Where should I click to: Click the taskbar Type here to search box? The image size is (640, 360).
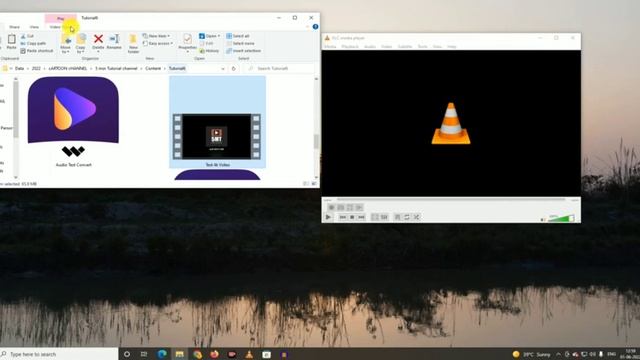[x=59, y=354]
